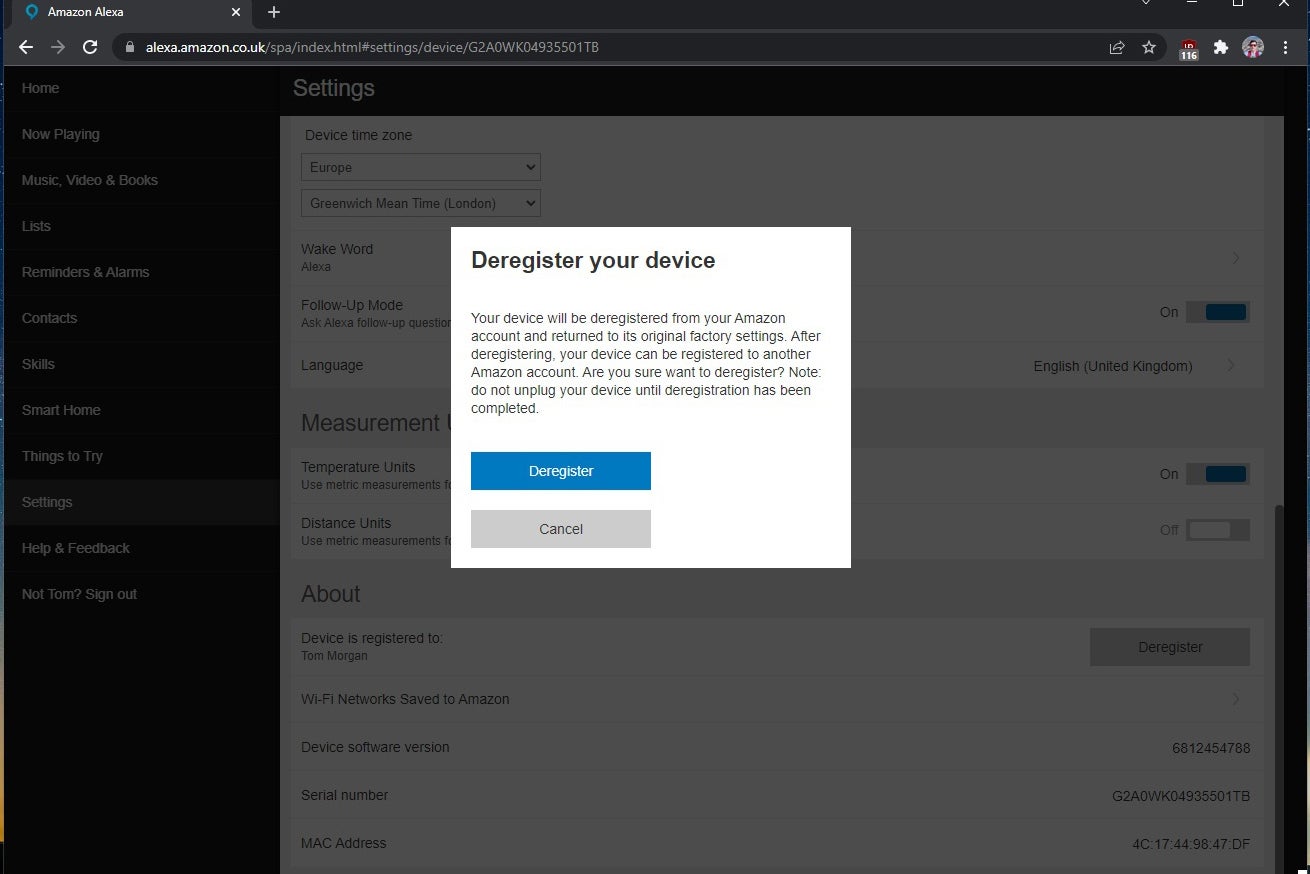
Task: Reload the page with the refresh icon
Action: (90, 47)
